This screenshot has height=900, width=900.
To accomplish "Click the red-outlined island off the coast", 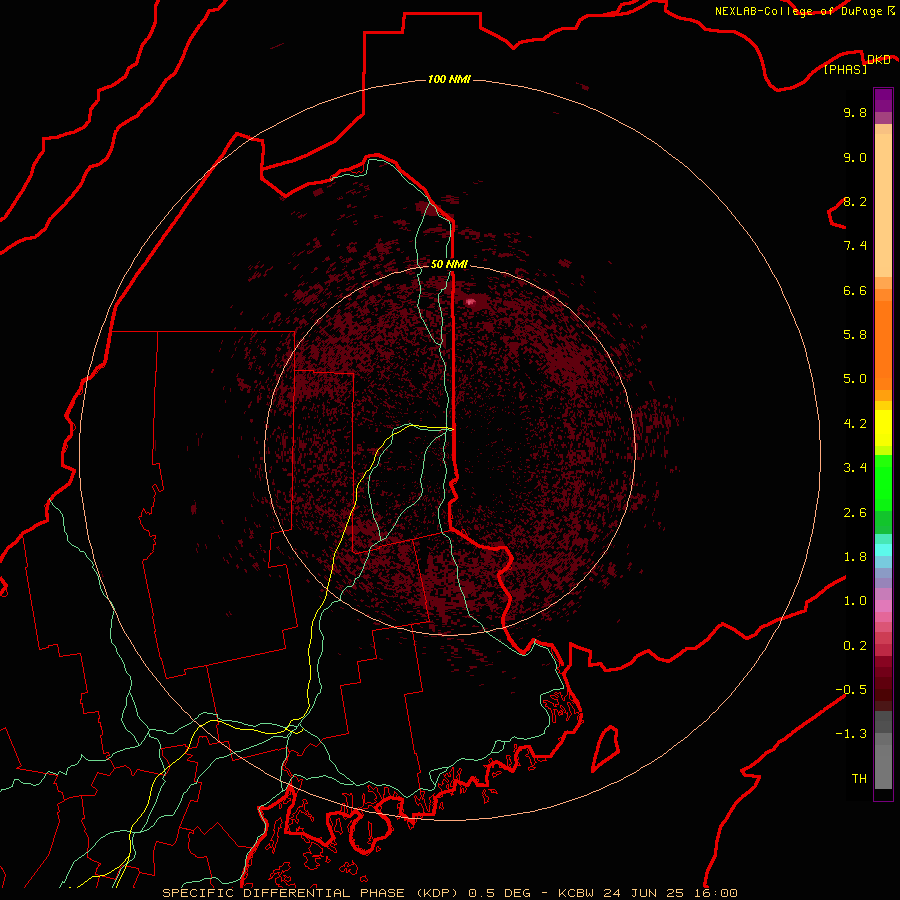I will tap(606, 748).
